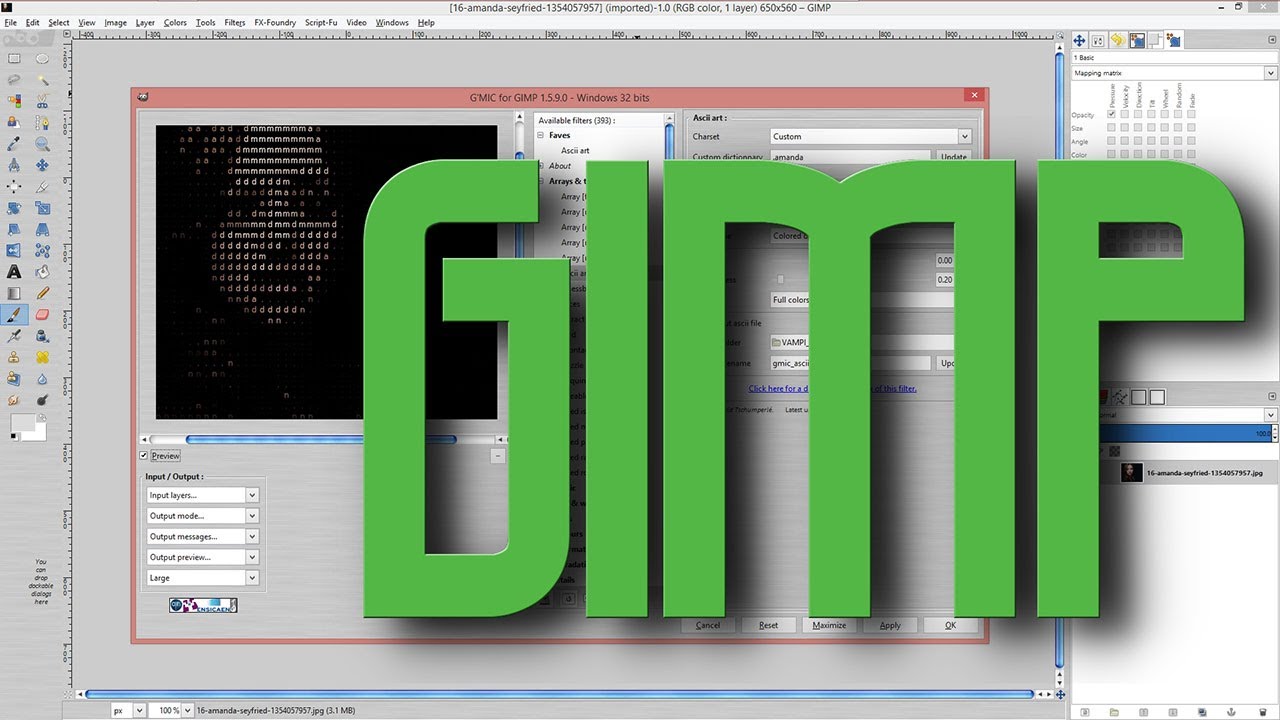Open the File menu
The width and height of the screenshot is (1280, 720).
(x=10, y=22)
